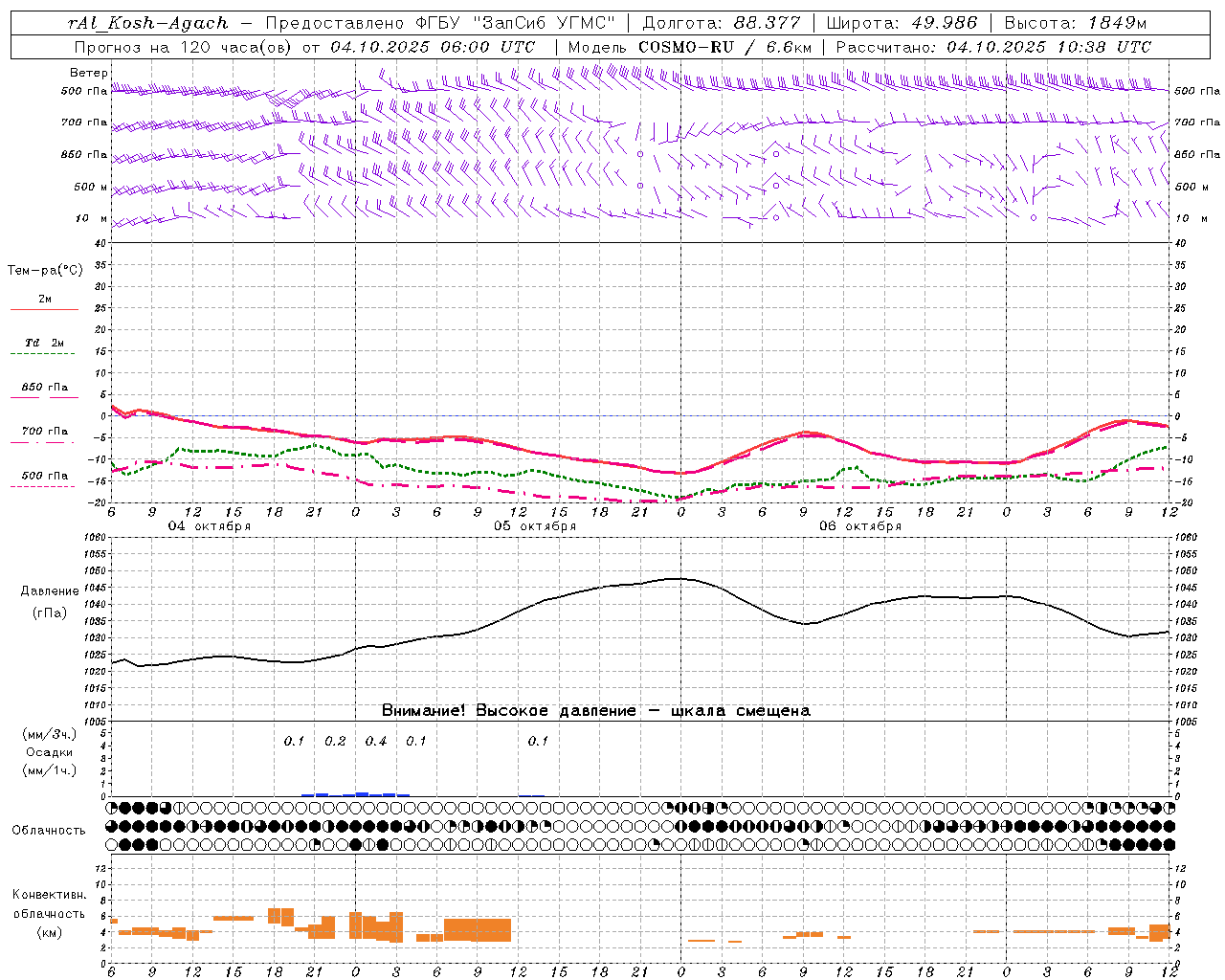Click the Модель COSMO-RU / 6.6км text
This screenshot has height=980, width=1225.
689,46
